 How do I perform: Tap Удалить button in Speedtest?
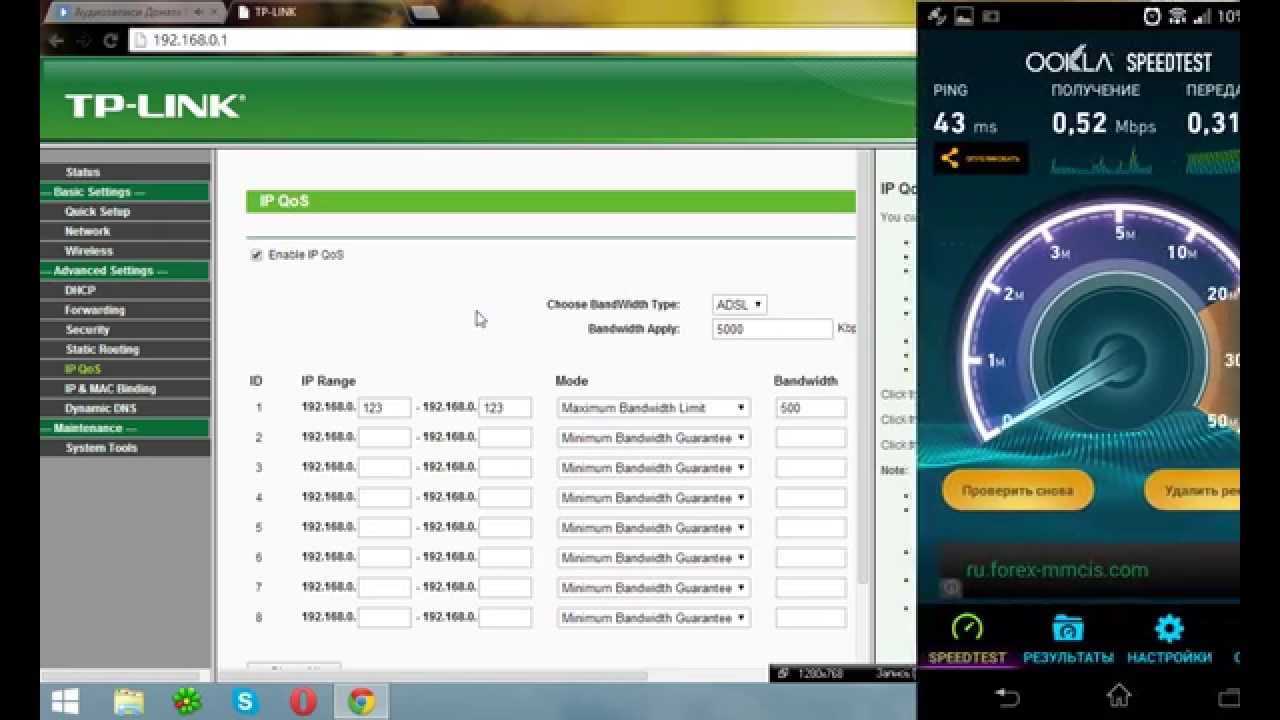1190,491
